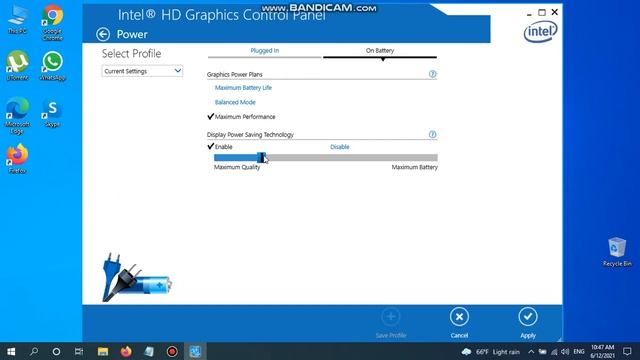
Task: Click the Maximum Quality slider label
Action: click(237, 167)
